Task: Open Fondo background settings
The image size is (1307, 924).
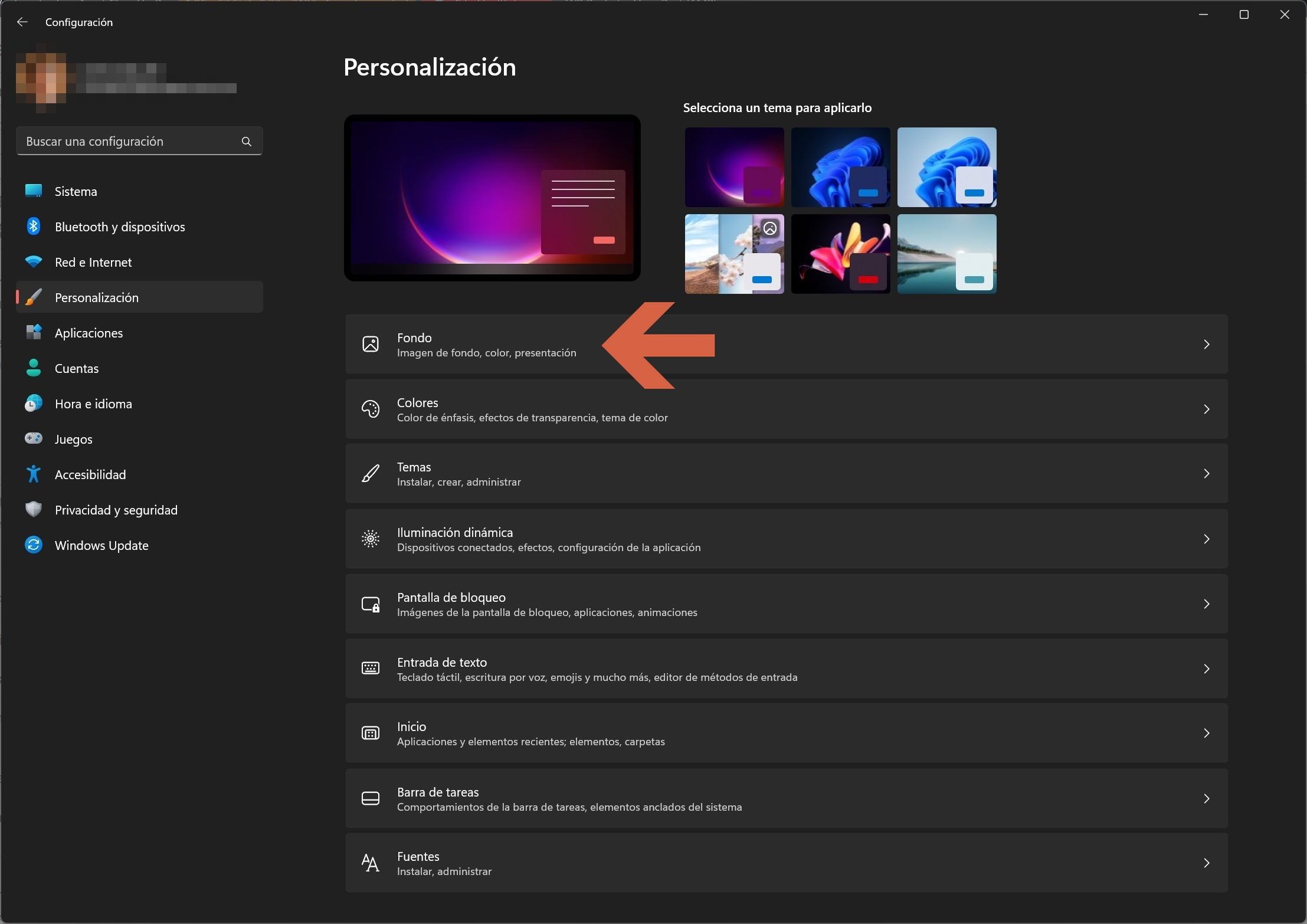Action: tap(787, 344)
